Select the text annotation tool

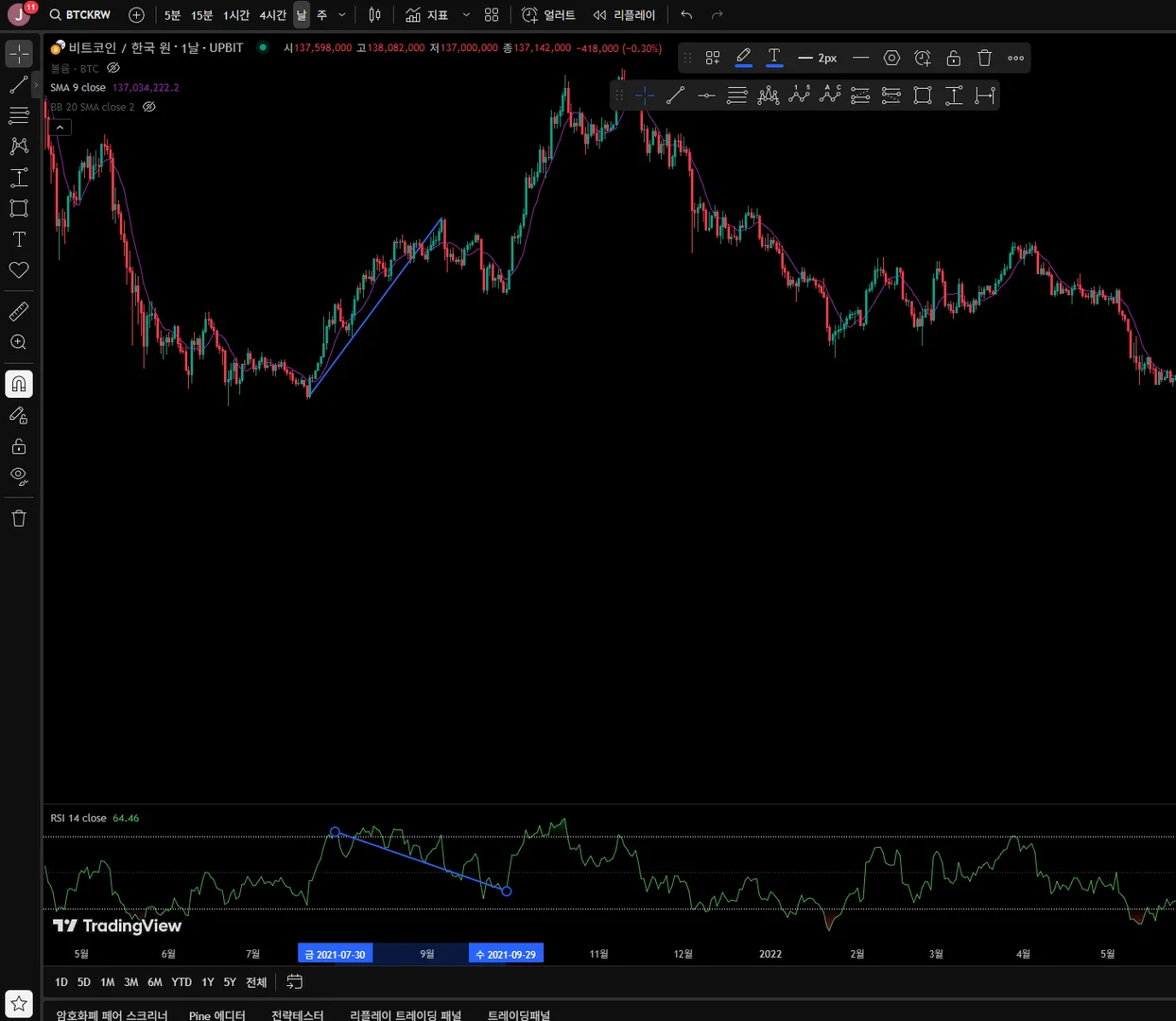19,239
